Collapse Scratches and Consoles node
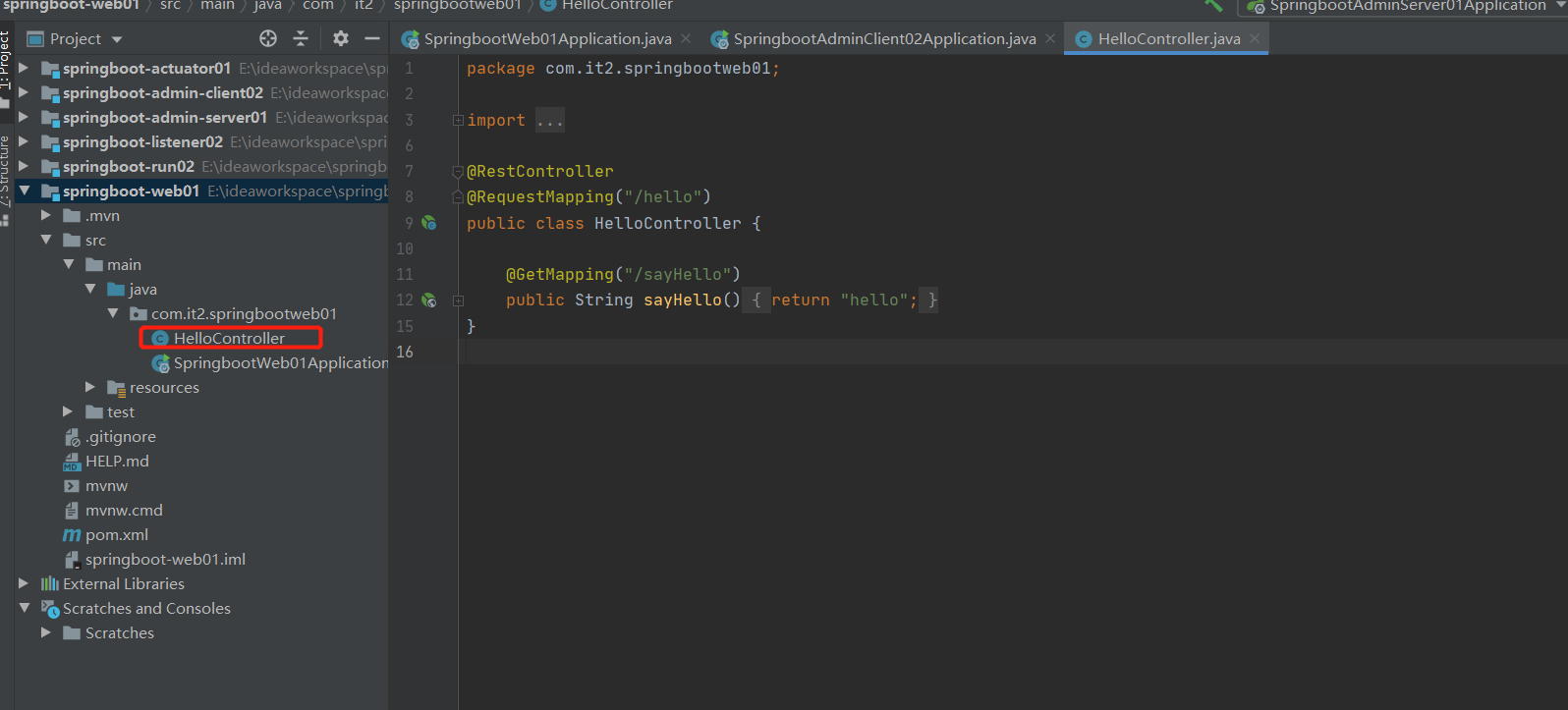Image resolution: width=1568 pixels, height=710 pixels. (24, 608)
